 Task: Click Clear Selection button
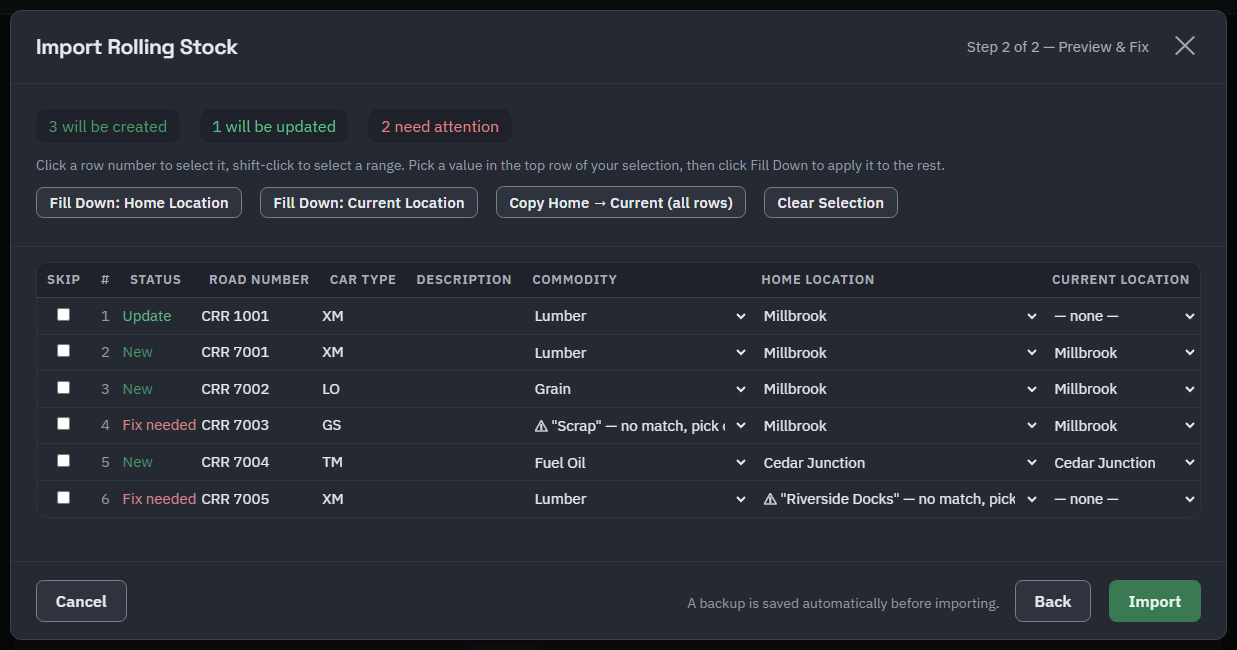[x=831, y=202]
